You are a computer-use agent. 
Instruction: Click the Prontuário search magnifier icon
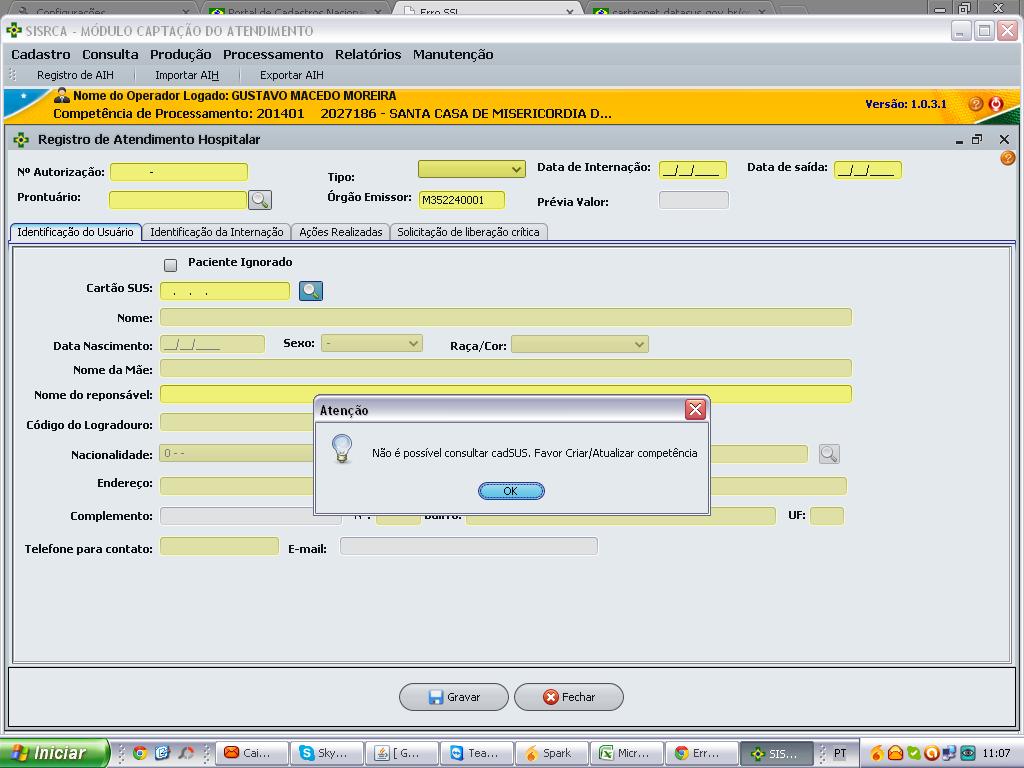pos(260,200)
